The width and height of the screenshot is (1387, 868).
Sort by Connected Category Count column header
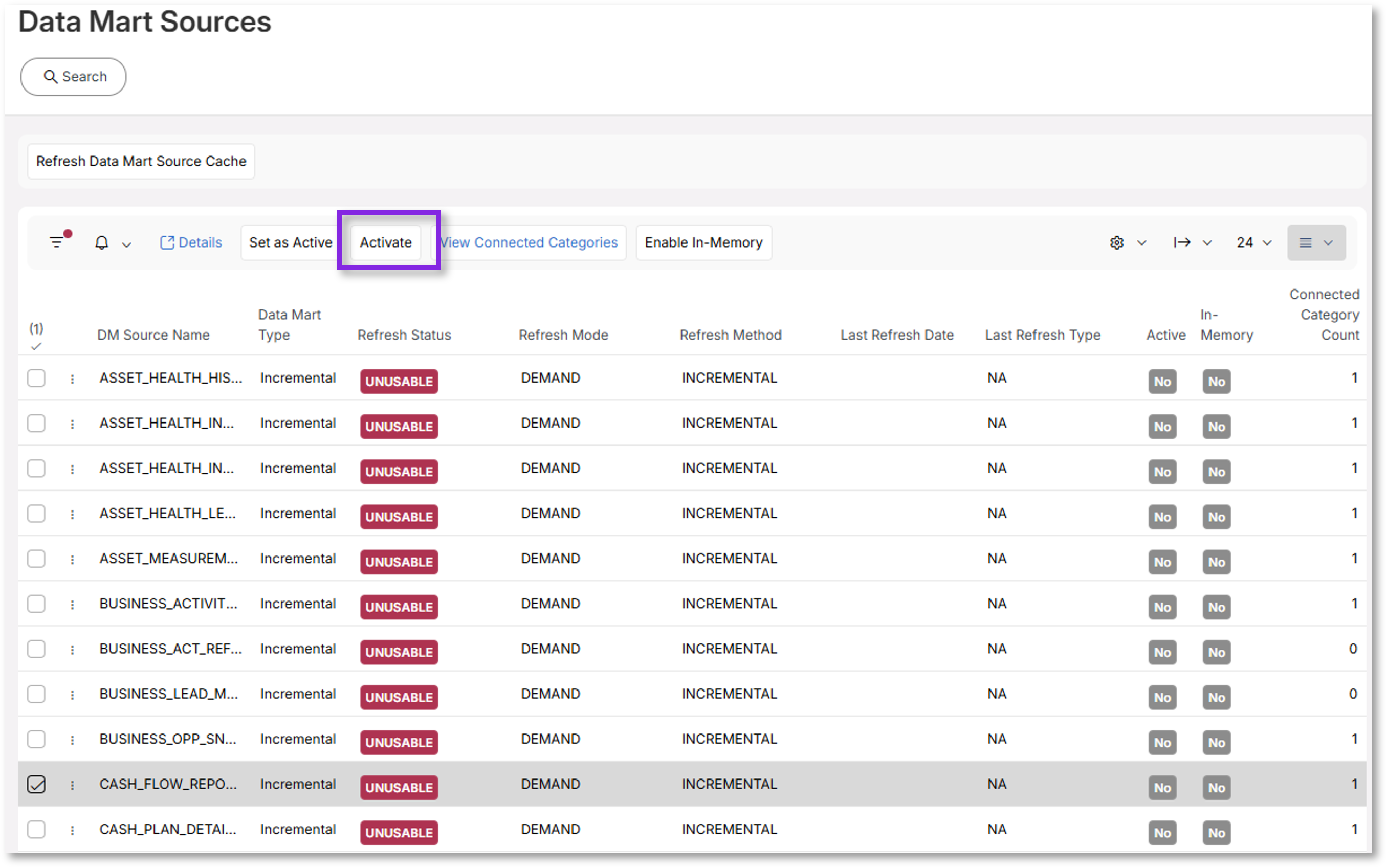click(1324, 315)
